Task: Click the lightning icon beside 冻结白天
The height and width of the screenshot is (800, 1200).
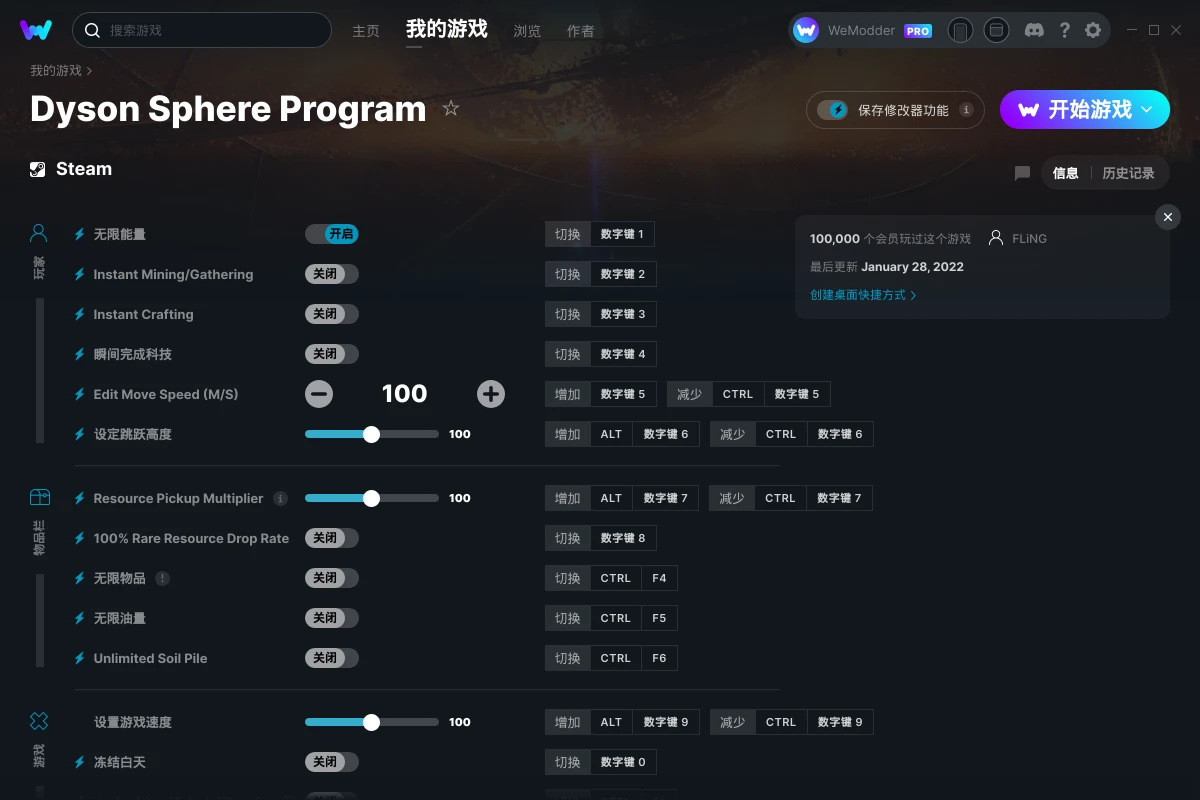Action: 80,762
